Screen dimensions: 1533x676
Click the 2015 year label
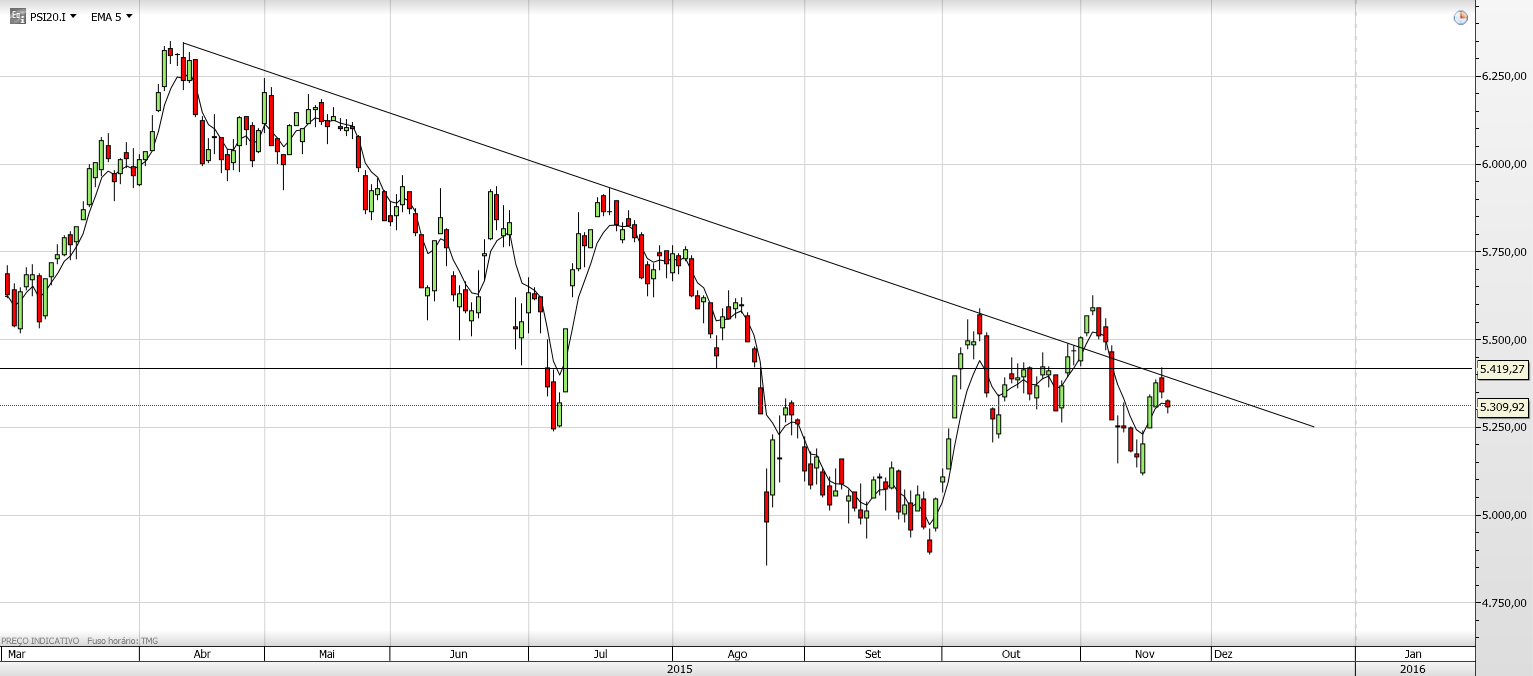[680, 669]
